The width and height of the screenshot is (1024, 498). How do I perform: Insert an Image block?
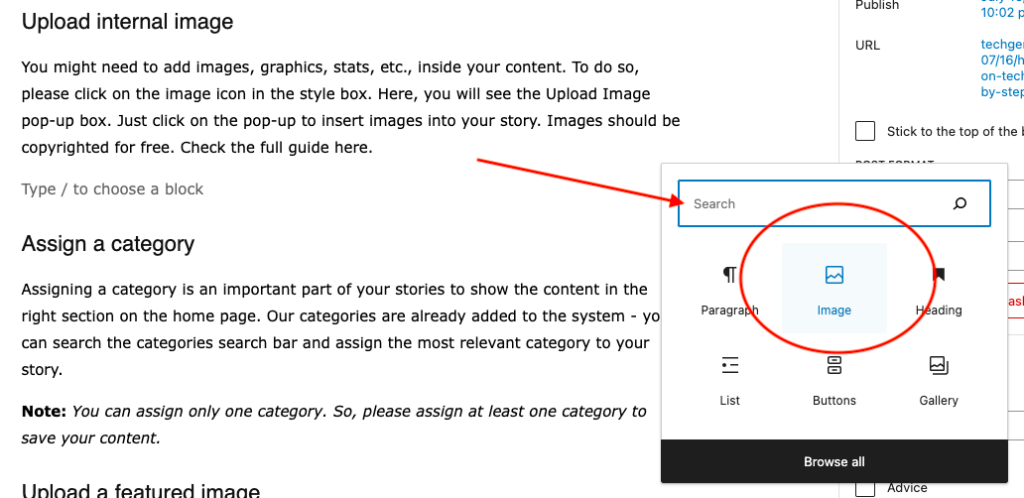(834, 288)
